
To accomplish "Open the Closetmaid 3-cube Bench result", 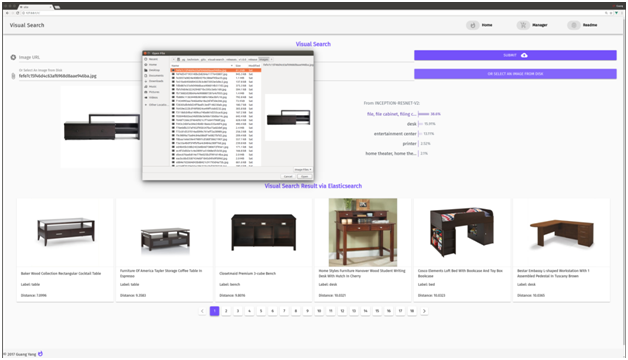I will coord(264,250).
